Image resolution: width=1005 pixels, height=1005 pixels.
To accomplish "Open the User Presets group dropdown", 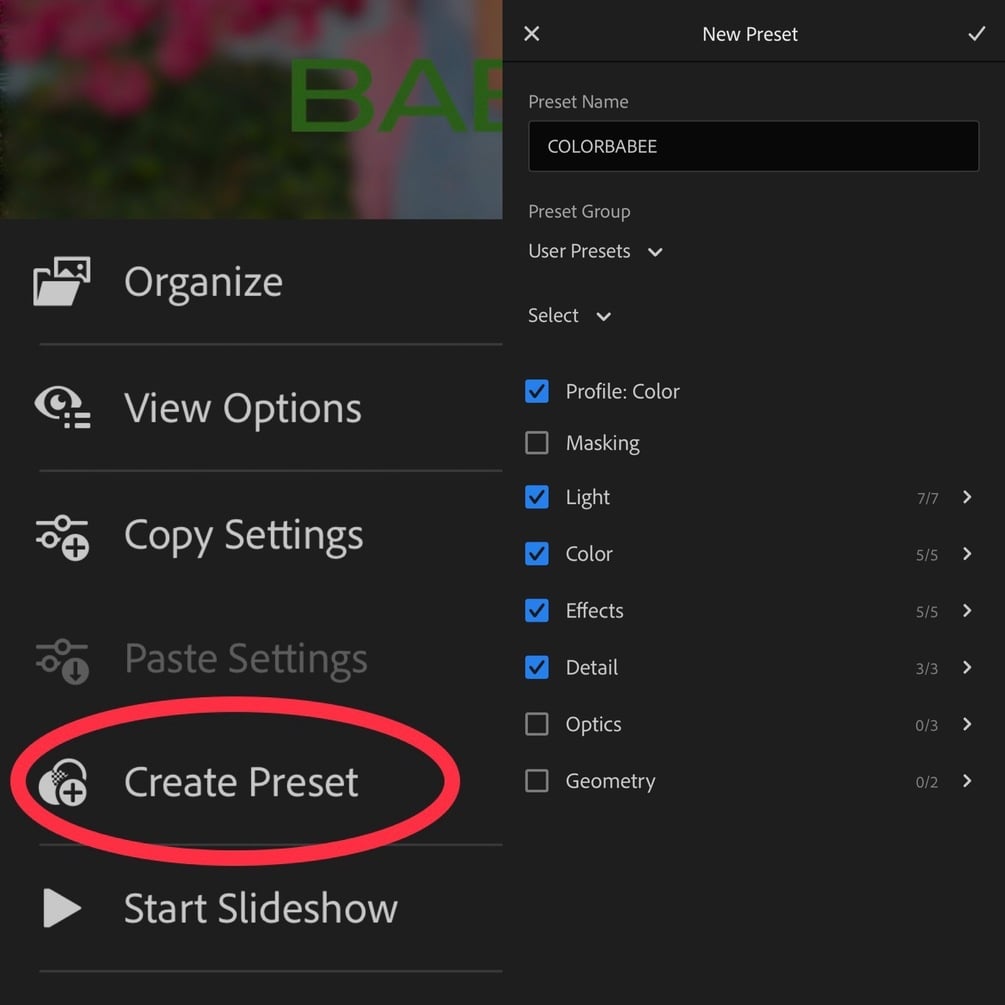I will [x=596, y=252].
